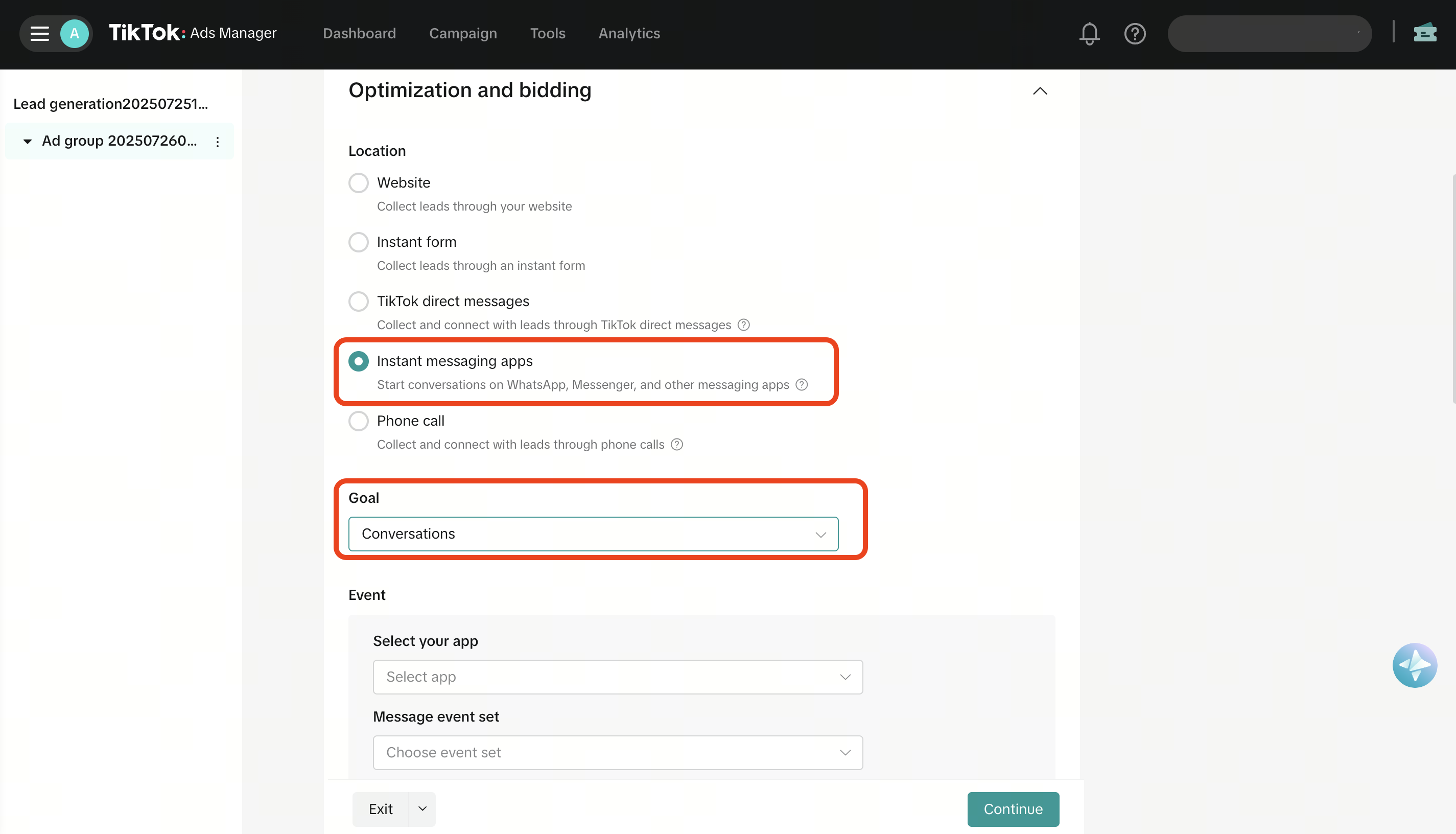Open the ad group three-dot menu

click(x=217, y=142)
